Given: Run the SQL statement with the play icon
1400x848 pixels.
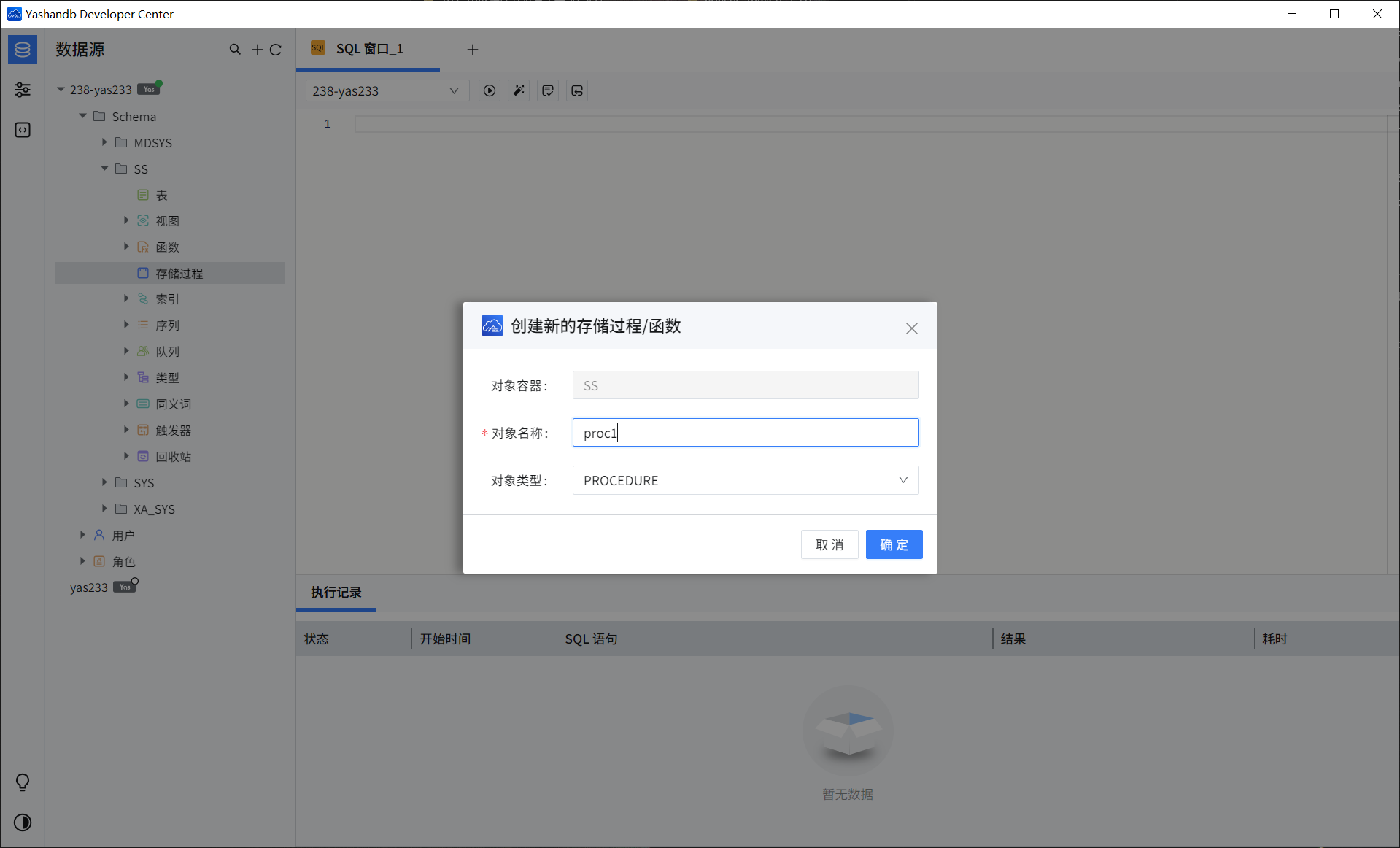Looking at the screenshot, I should (x=489, y=90).
